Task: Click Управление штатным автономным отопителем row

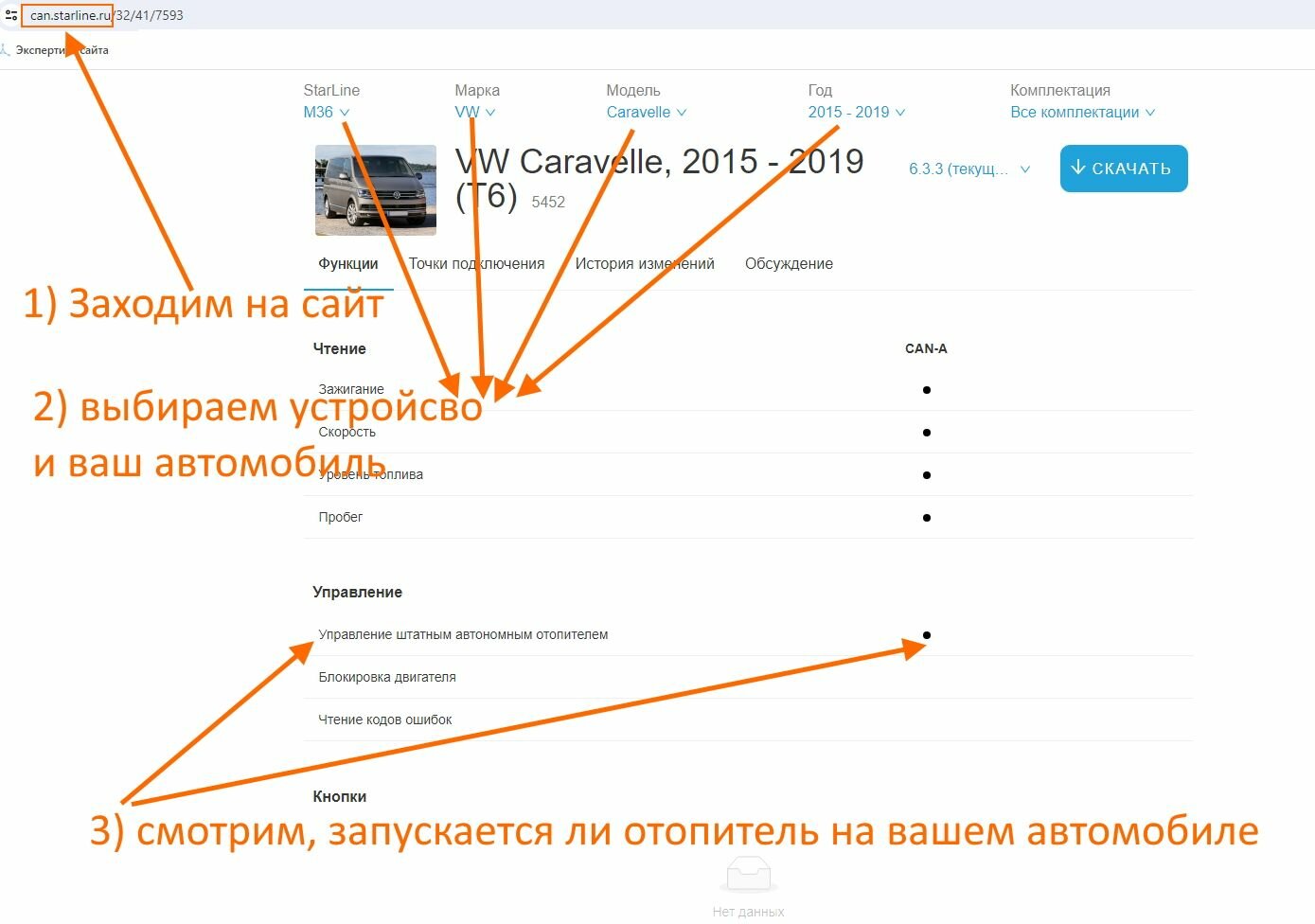Action: pos(748,634)
